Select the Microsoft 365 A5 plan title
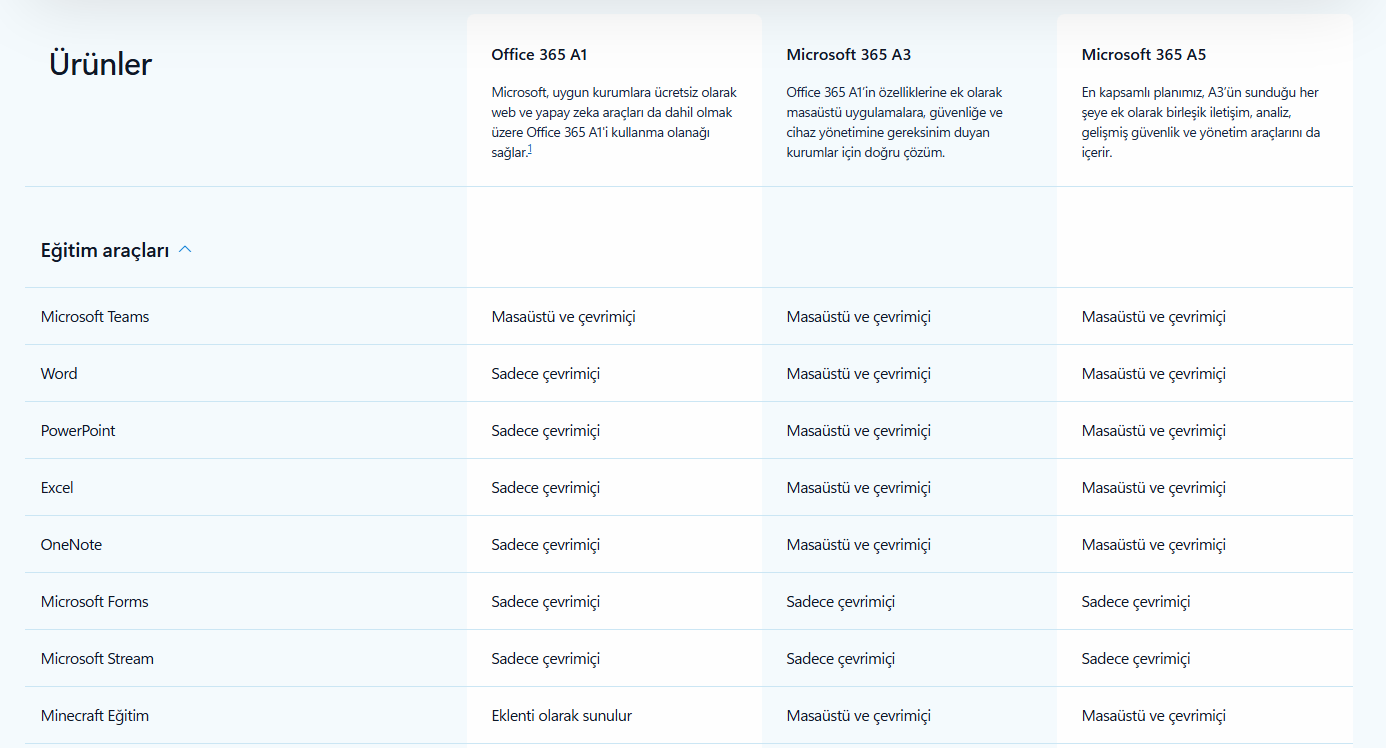Viewport: 1386px width, 748px height. coord(1144,55)
